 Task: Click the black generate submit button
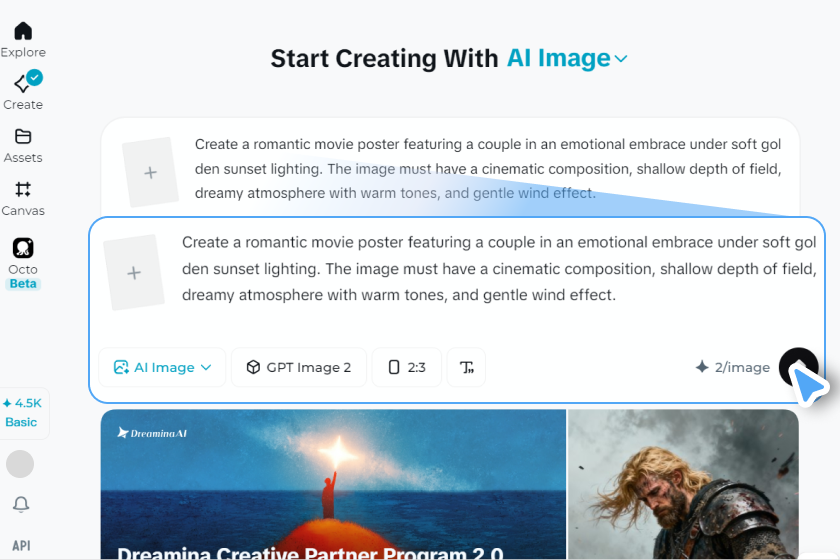[x=798, y=367]
